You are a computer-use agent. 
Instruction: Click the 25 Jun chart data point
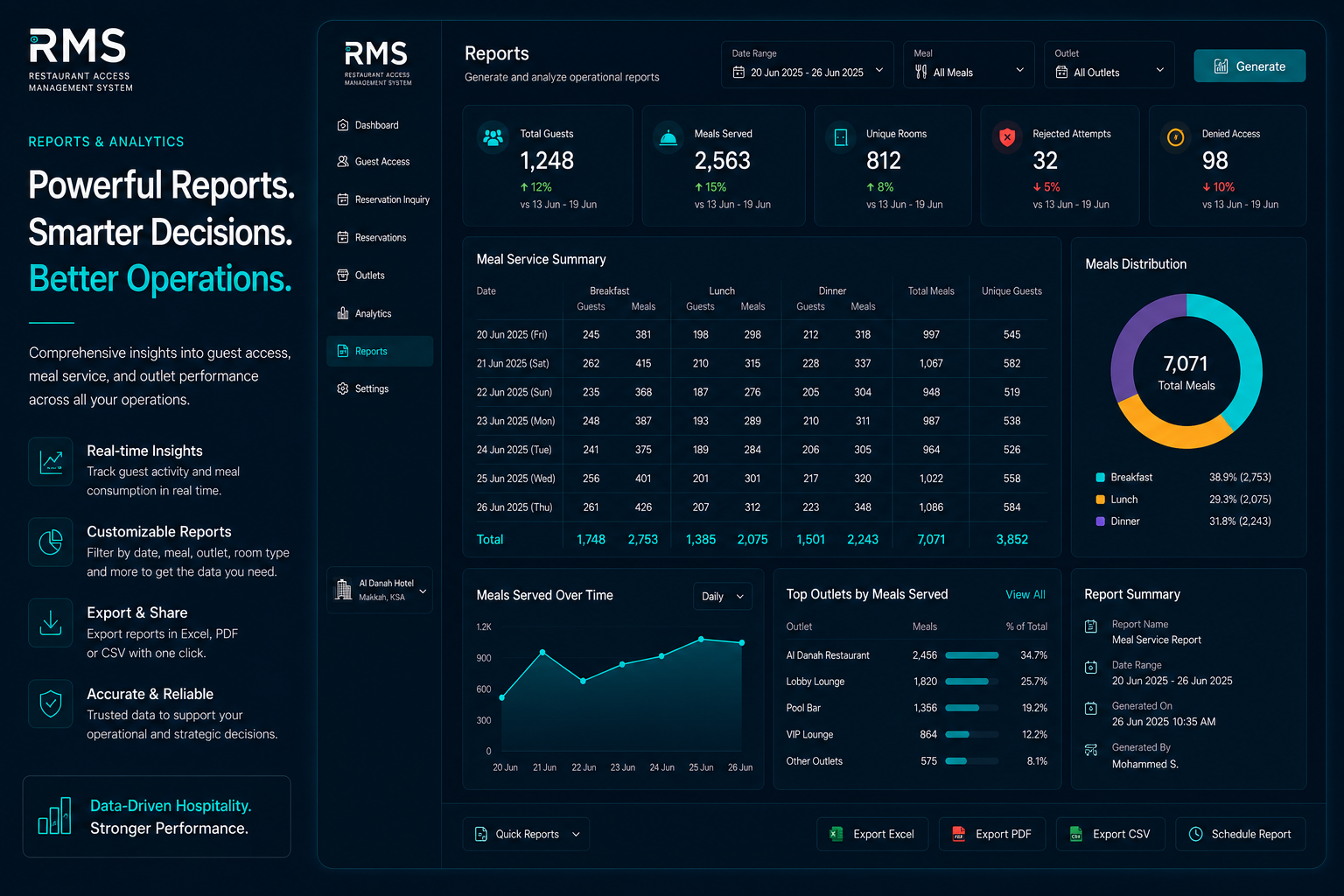click(701, 640)
